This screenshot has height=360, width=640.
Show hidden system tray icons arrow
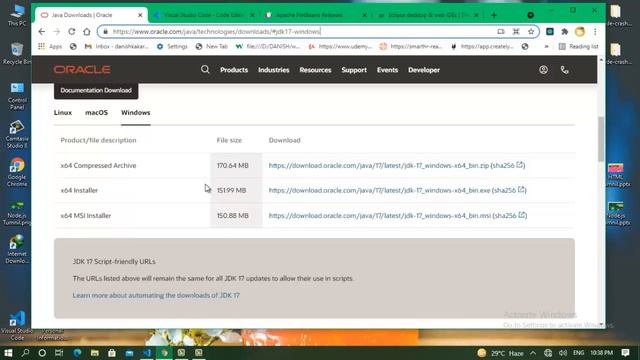(533, 353)
